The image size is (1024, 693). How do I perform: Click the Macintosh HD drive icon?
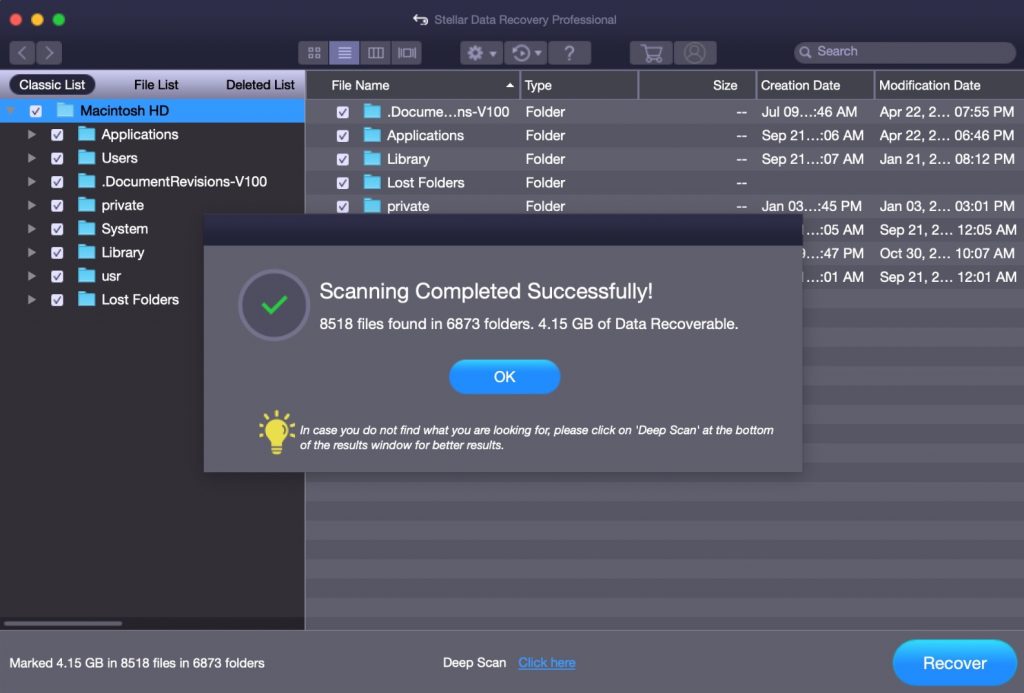tap(65, 110)
